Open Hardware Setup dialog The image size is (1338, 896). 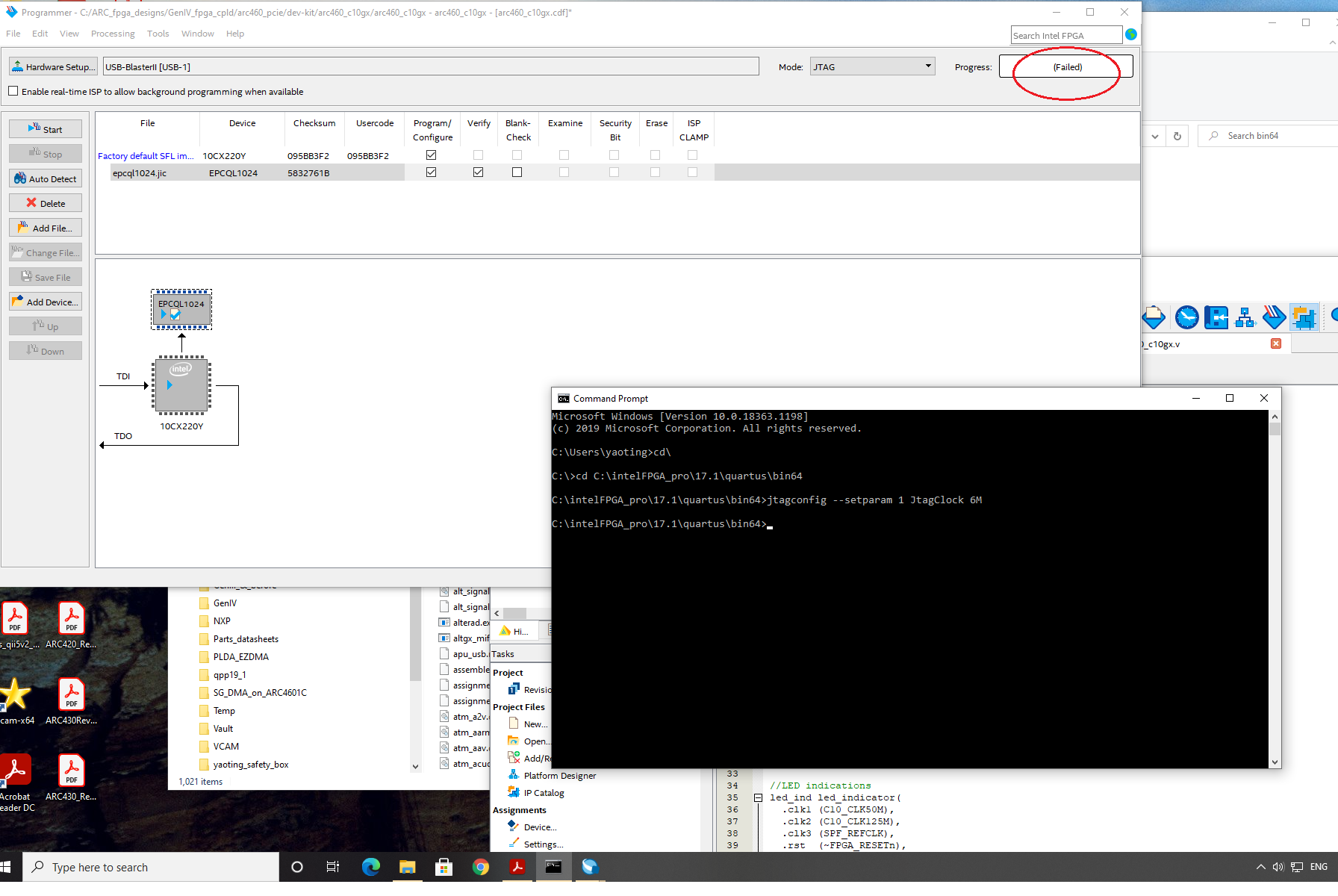coord(53,66)
